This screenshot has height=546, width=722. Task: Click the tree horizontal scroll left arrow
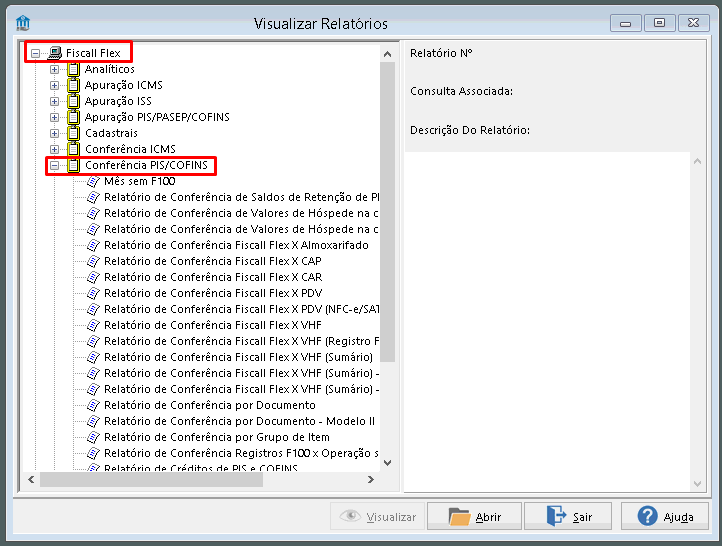click(x=31, y=480)
